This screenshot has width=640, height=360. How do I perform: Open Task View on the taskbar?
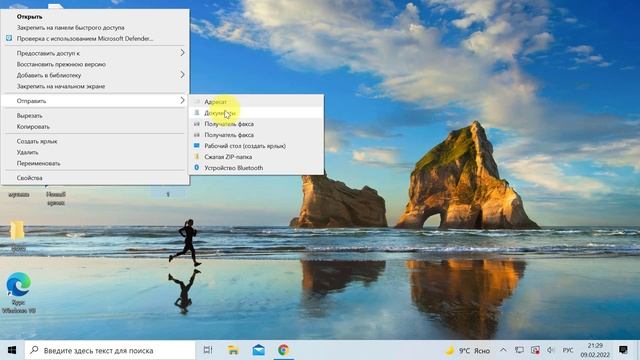(208, 350)
